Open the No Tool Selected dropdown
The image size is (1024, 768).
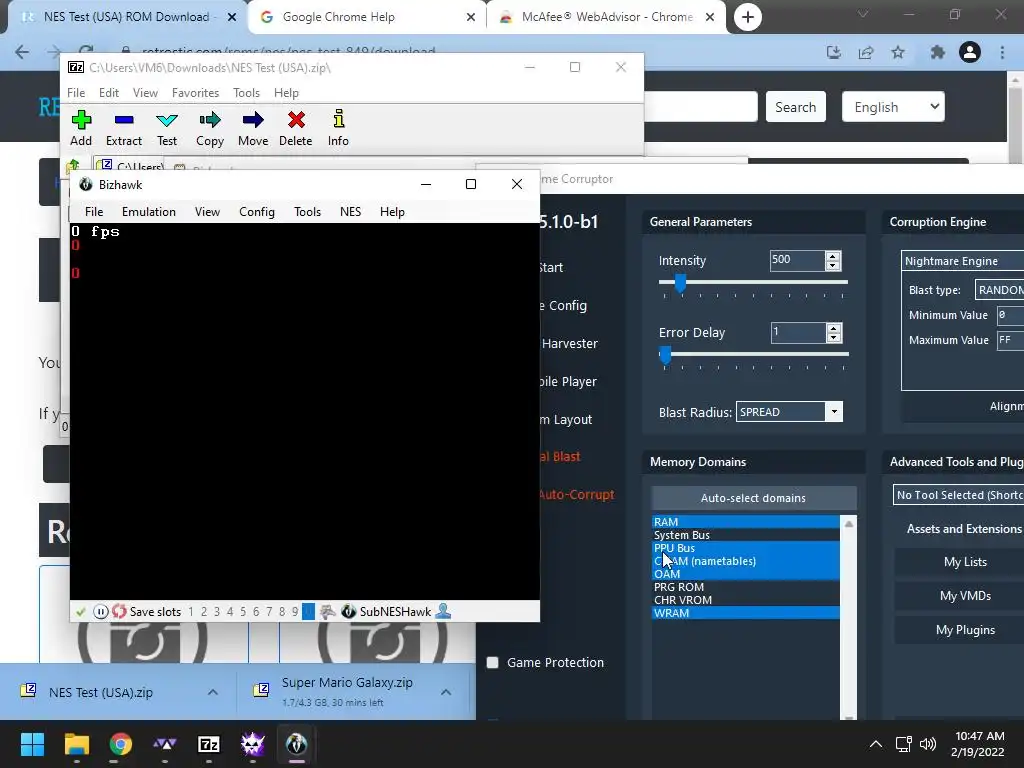point(958,495)
